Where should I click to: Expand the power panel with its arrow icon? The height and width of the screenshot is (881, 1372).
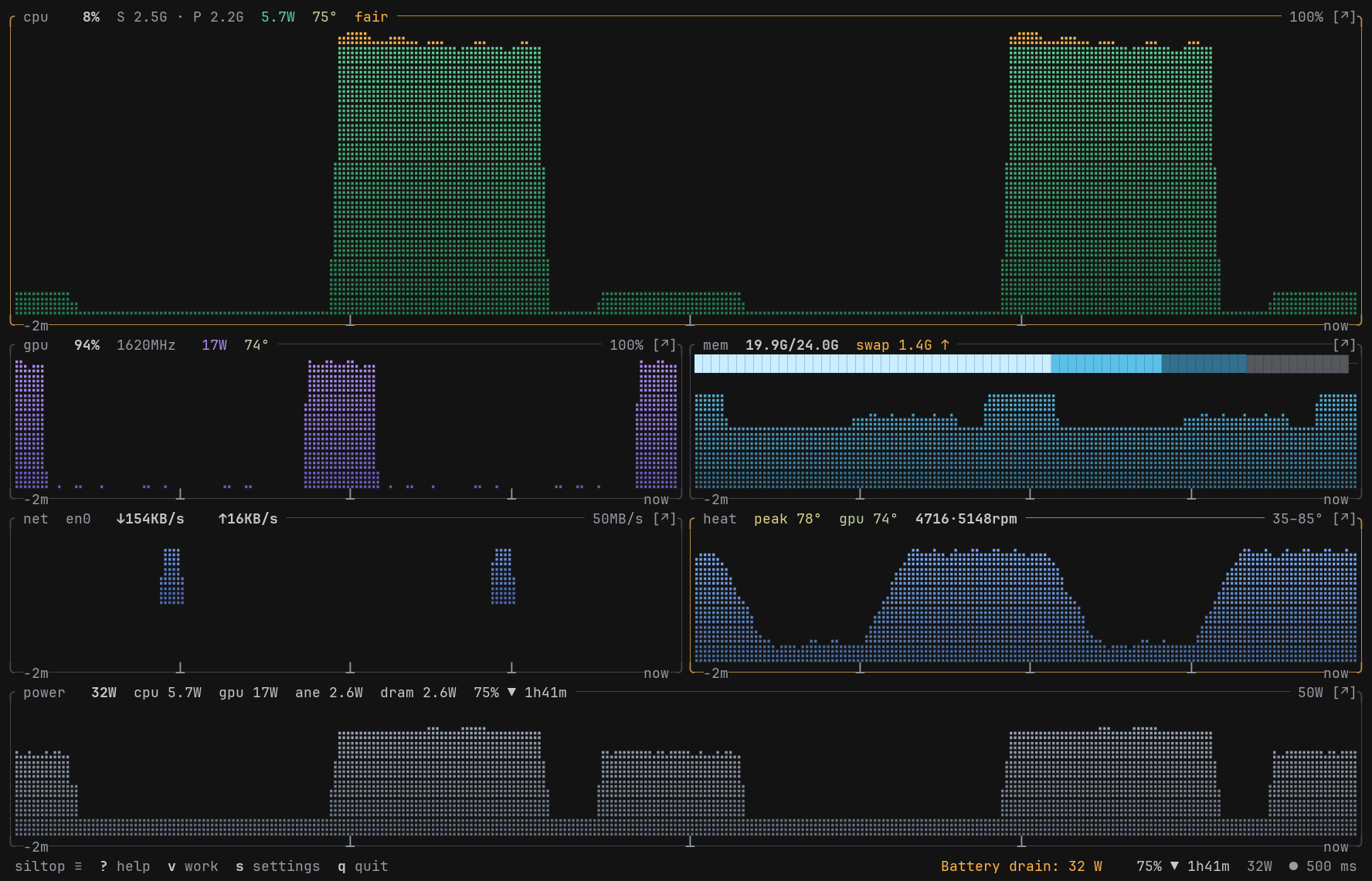(1344, 693)
